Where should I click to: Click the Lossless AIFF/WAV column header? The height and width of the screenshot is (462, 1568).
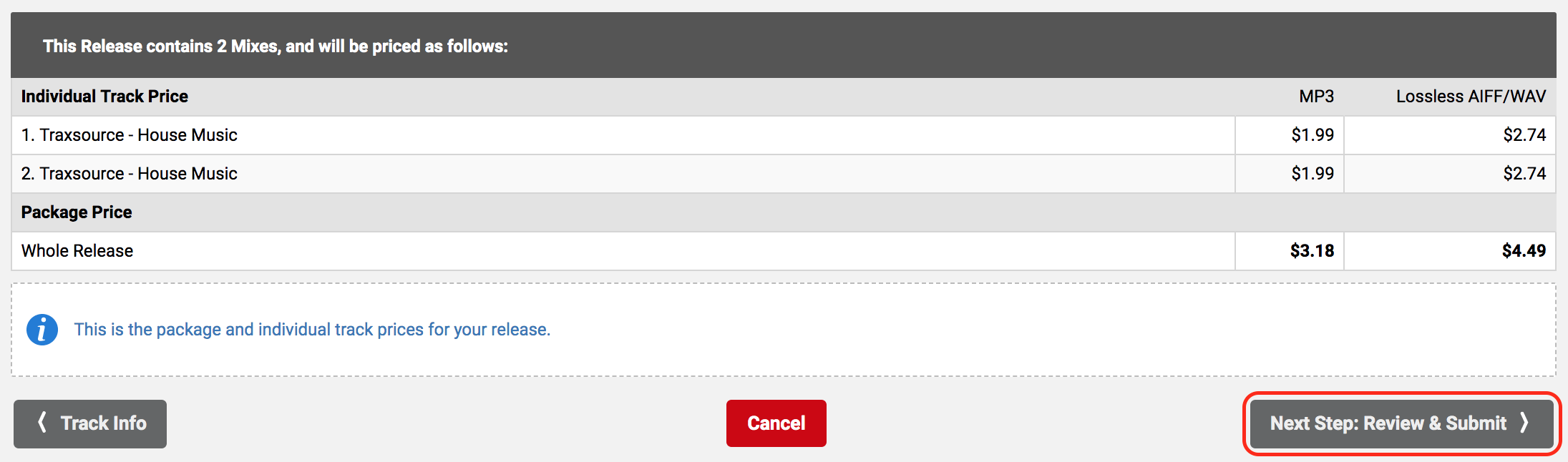(1471, 97)
